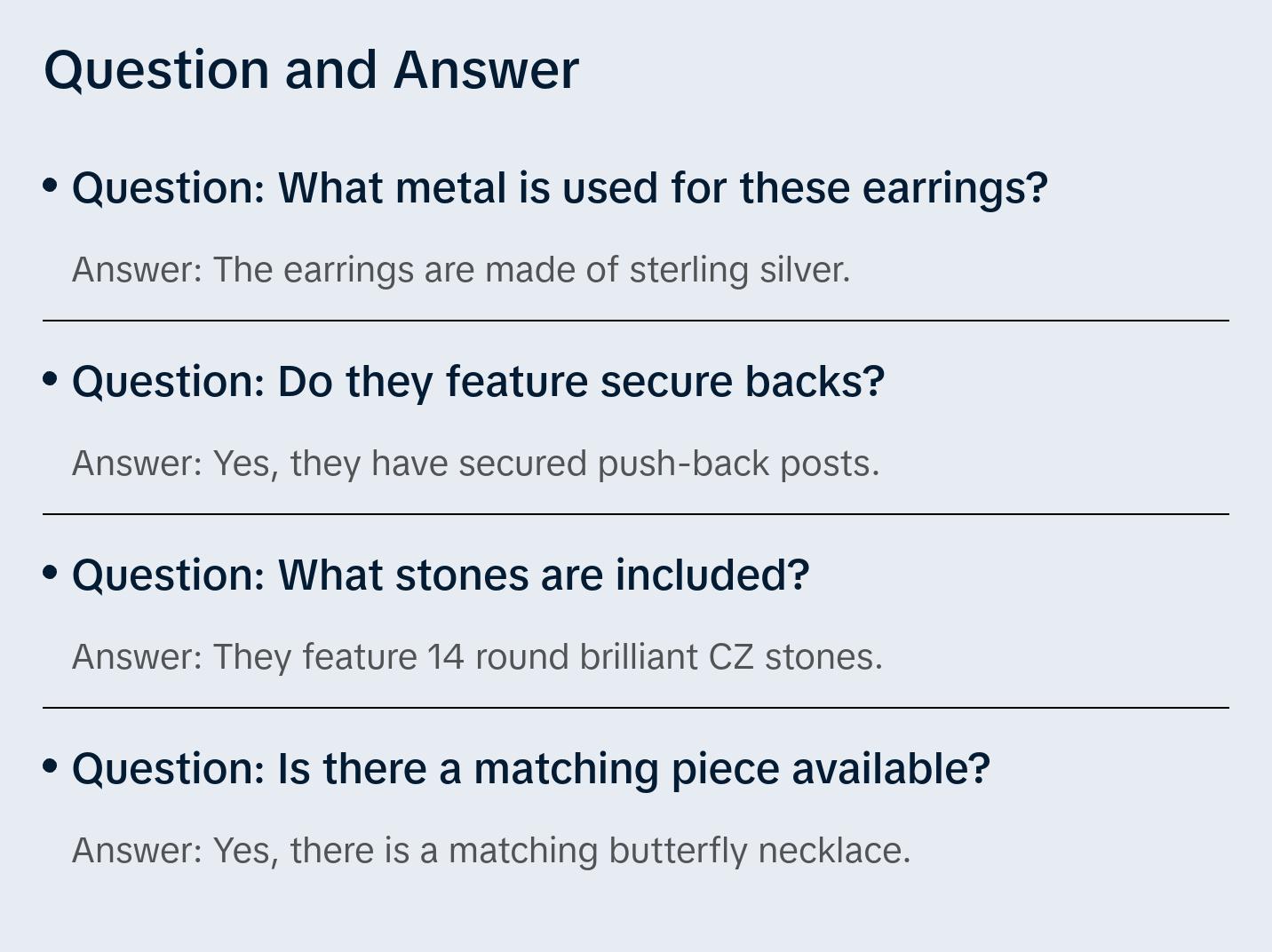Screen dimensions: 1272x952
Task: Click divider line below sterling silver answer
Action: click(635, 321)
